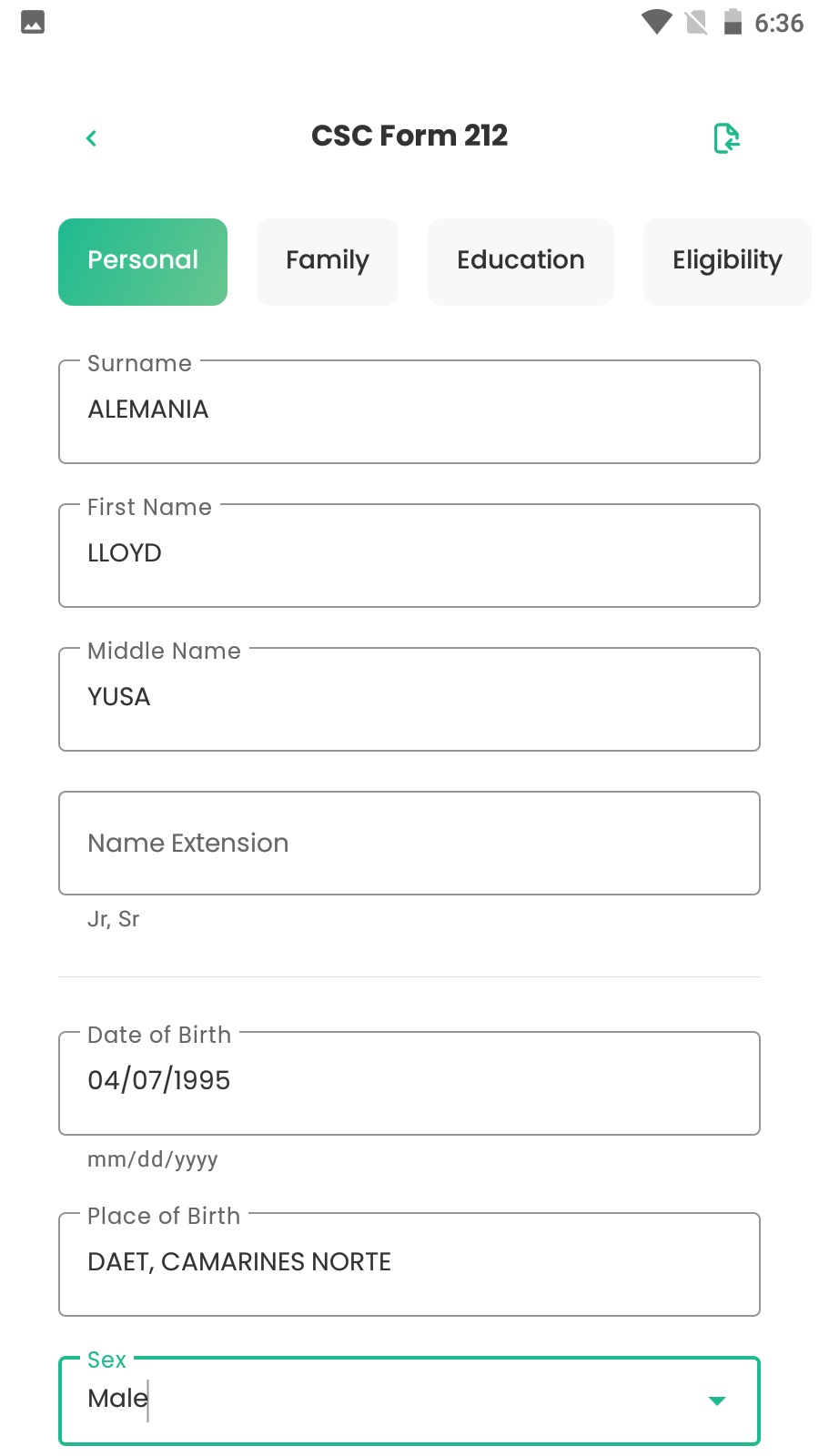Focus the First Name field LLOYD
The image size is (819, 1456).
(x=409, y=555)
